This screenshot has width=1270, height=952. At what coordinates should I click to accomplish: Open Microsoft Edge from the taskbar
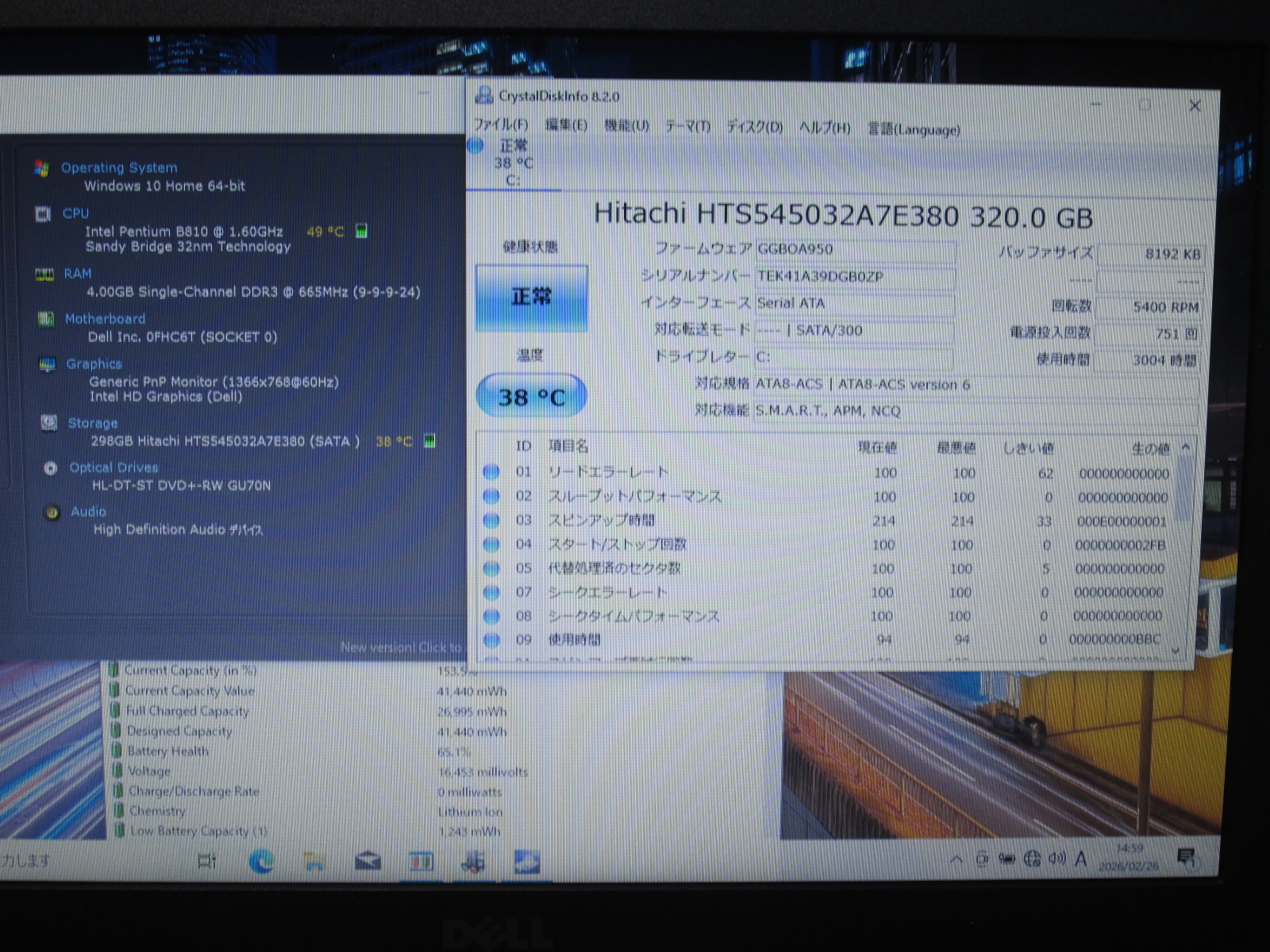(x=261, y=861)
